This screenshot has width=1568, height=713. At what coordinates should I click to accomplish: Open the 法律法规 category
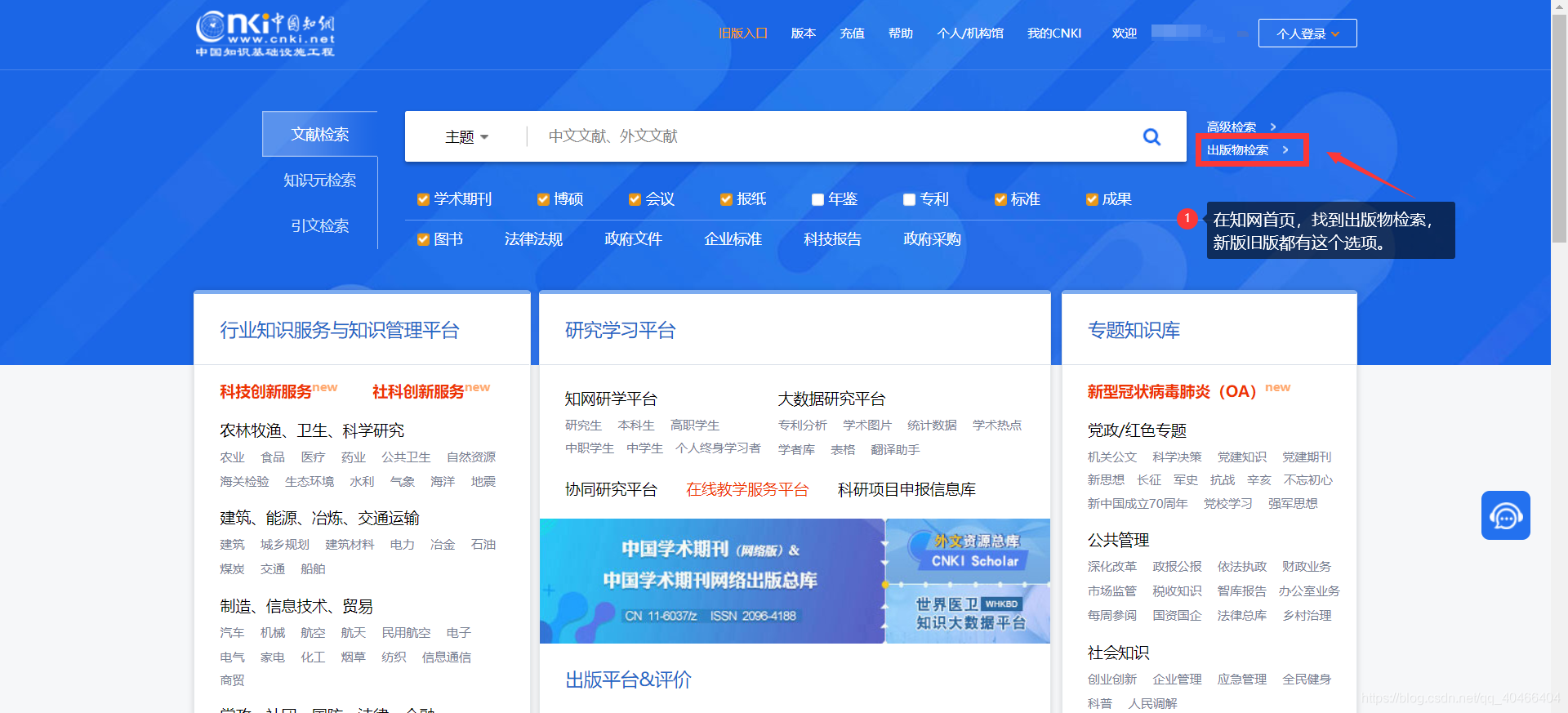[533, 239]
